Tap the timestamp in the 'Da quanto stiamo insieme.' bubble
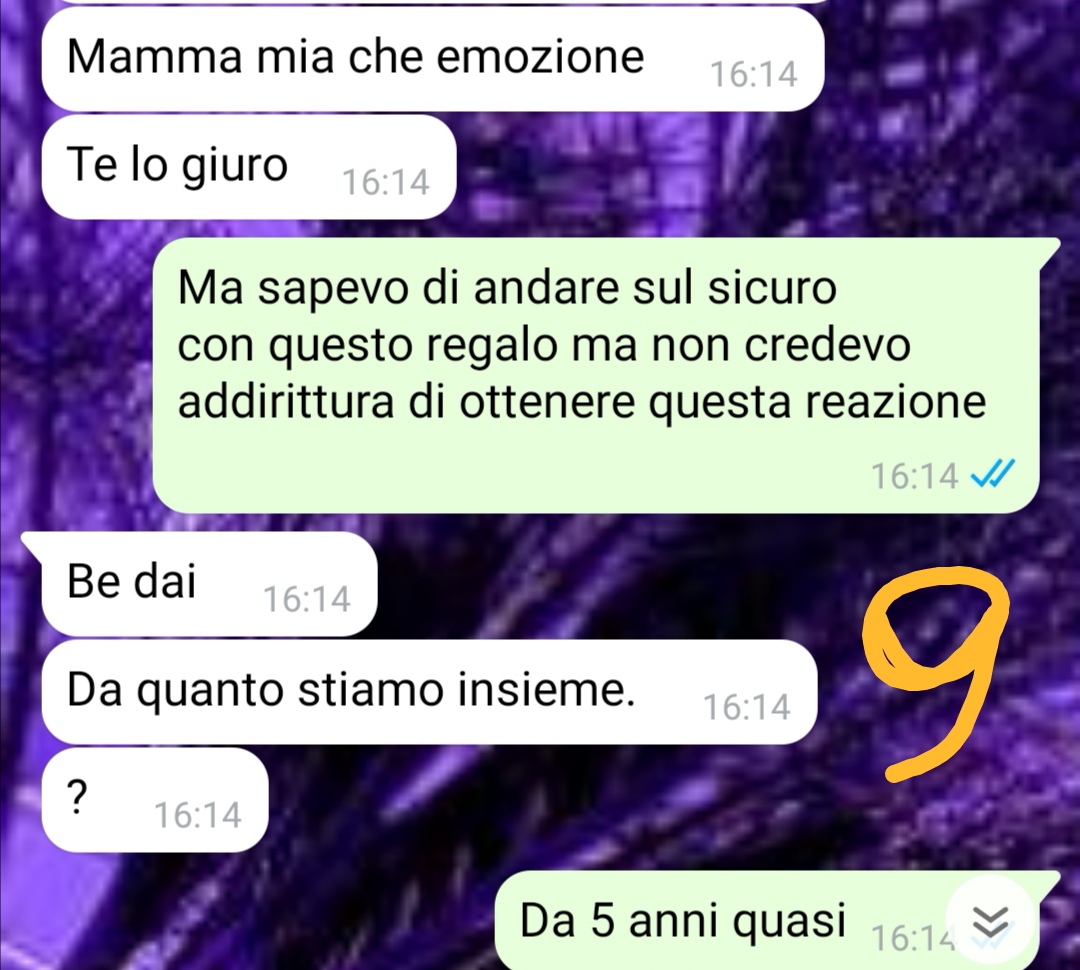This screenshot has height=970, width=1080. pos(747,708)
